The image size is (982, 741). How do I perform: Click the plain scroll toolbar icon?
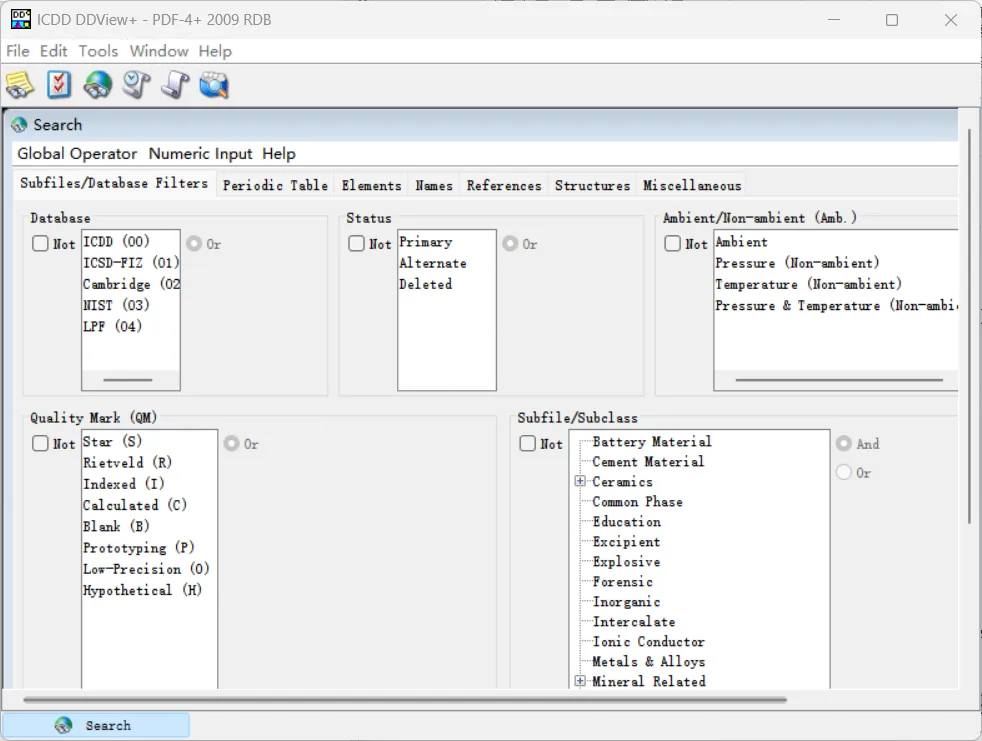point(175,85)
